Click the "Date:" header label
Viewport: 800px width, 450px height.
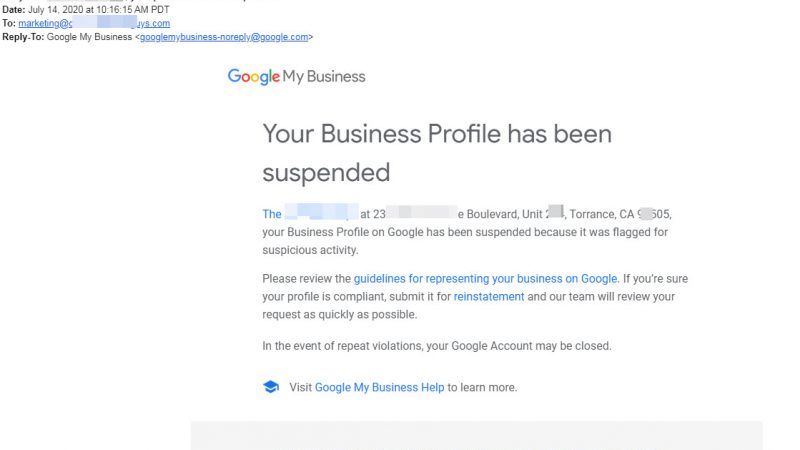(x=14, y=10)
